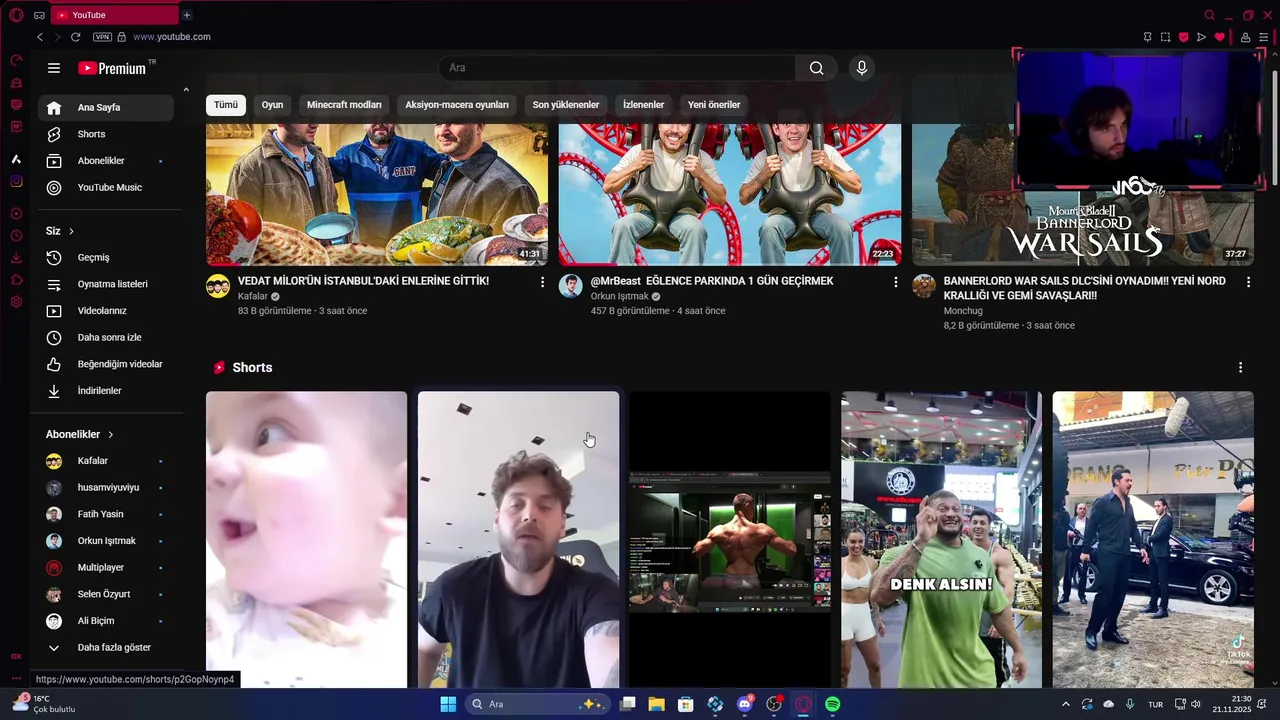Viewport: 1280px width, 720px height.
Task: Select İzlenenler filter chip
Action: (x=643, y=105)
